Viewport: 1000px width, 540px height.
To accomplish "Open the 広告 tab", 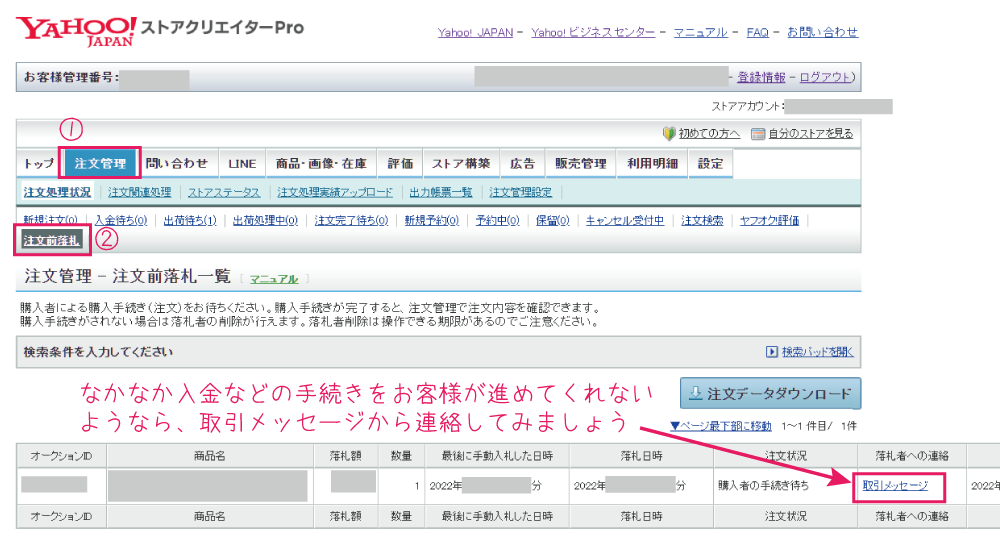I will (x=522, y=163).
